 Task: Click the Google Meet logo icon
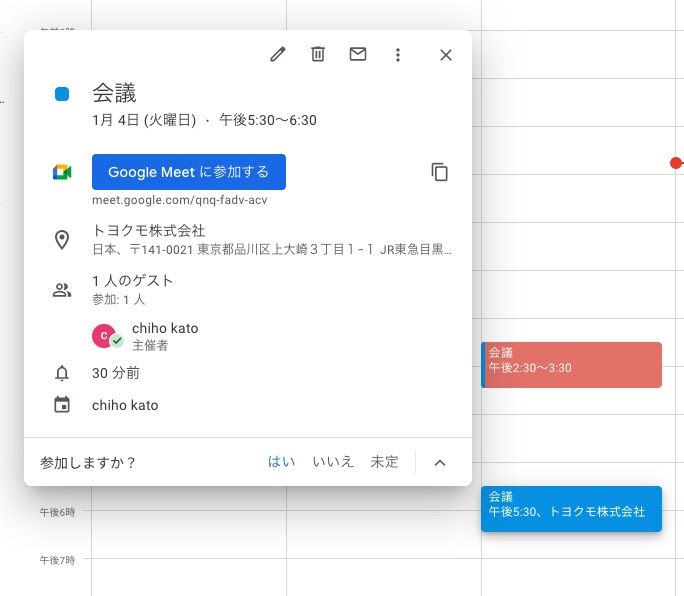tap(62, 172)
